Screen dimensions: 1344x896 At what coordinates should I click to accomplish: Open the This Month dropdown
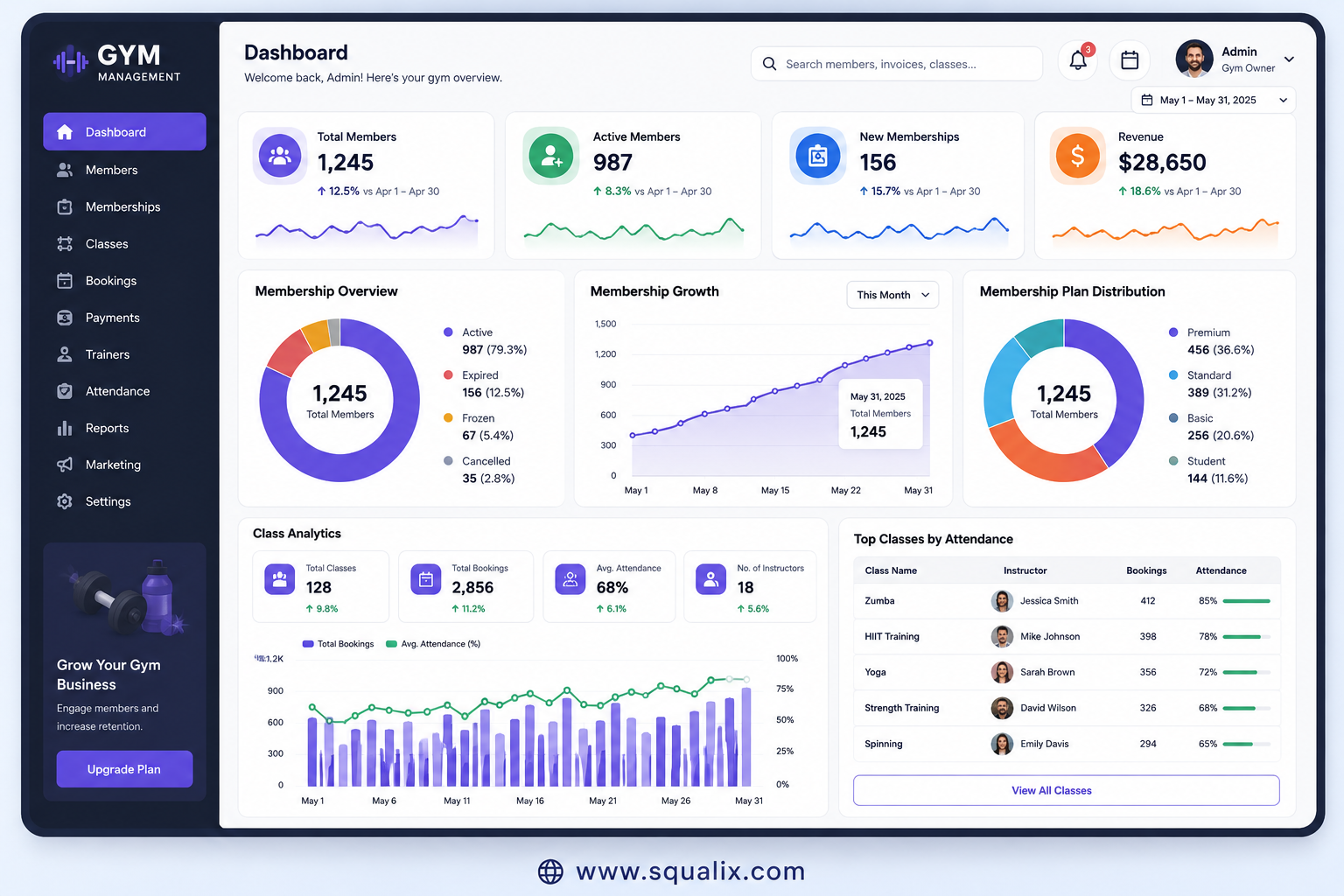point(892,295)
